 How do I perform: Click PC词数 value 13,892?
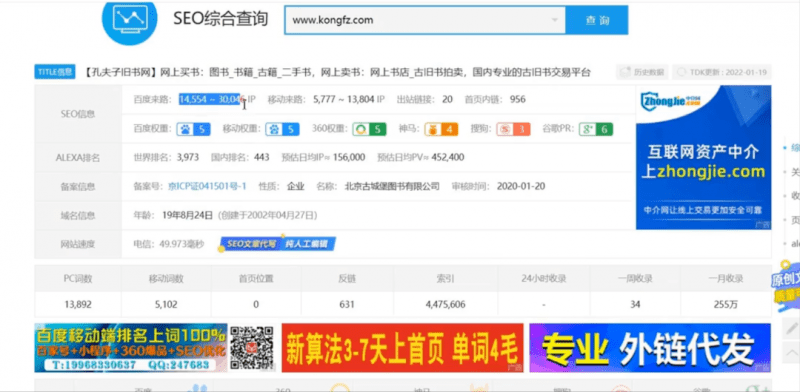(x=78, y=305)
